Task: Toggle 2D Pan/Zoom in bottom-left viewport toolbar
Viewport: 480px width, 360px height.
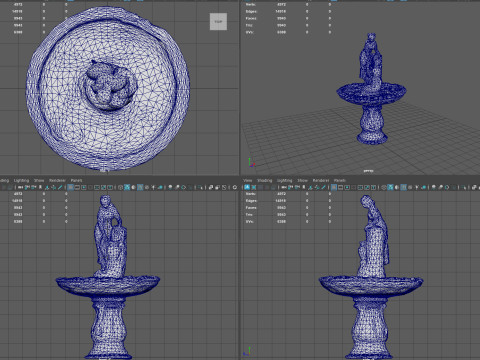Action: point(53,187)
